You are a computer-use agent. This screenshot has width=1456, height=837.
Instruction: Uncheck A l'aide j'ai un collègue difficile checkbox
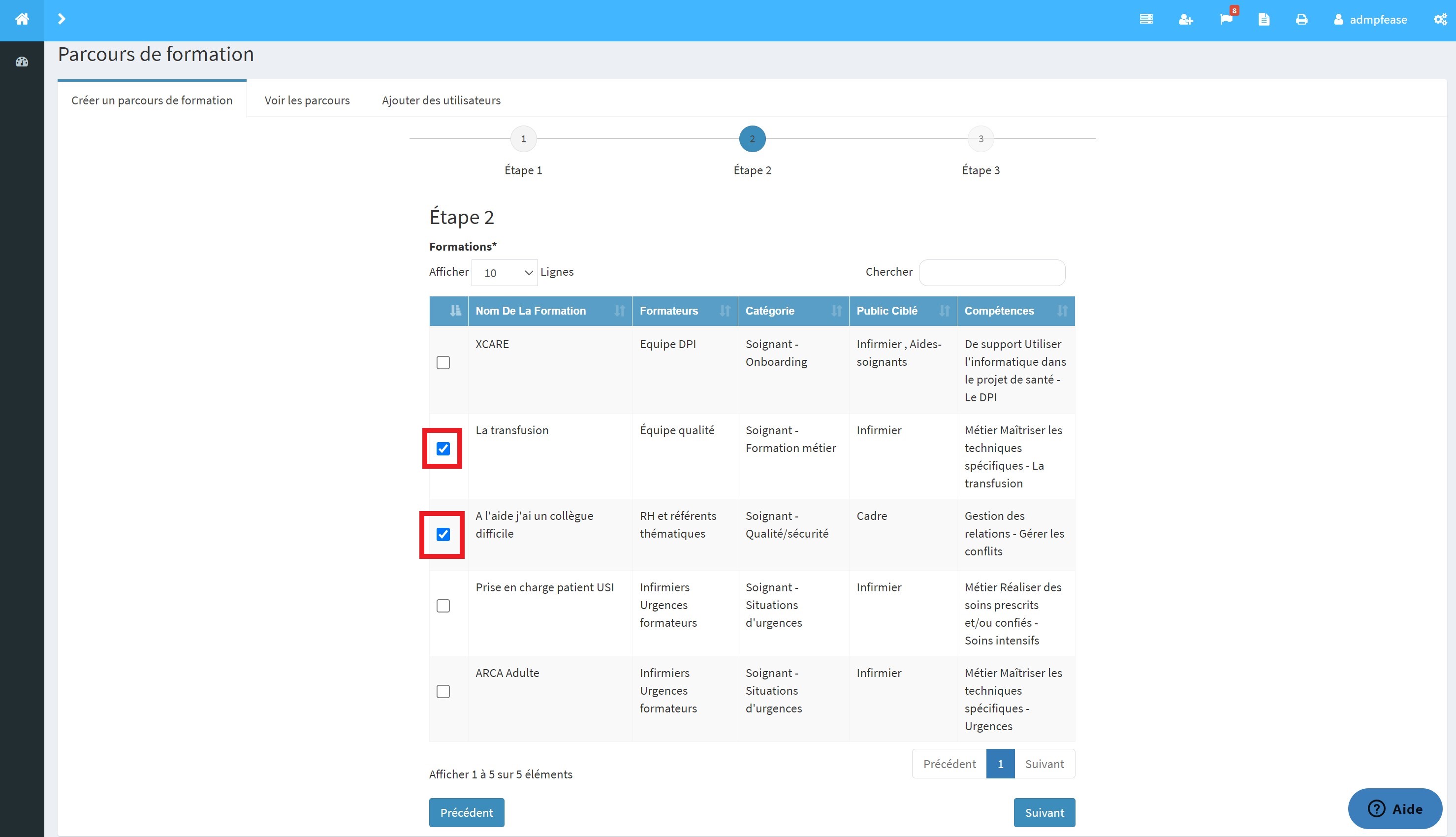point(443,535)
